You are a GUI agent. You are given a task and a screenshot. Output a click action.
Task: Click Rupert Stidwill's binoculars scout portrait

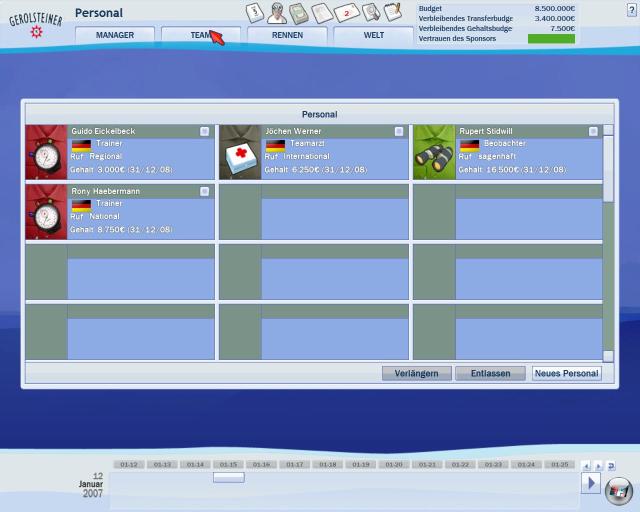[x=434, y=152]
